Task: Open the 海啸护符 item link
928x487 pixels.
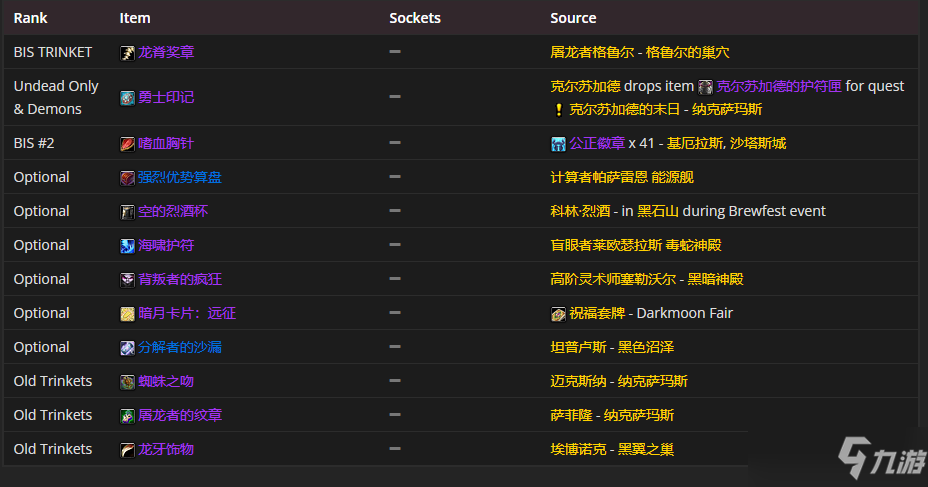Action: [166, 245]
